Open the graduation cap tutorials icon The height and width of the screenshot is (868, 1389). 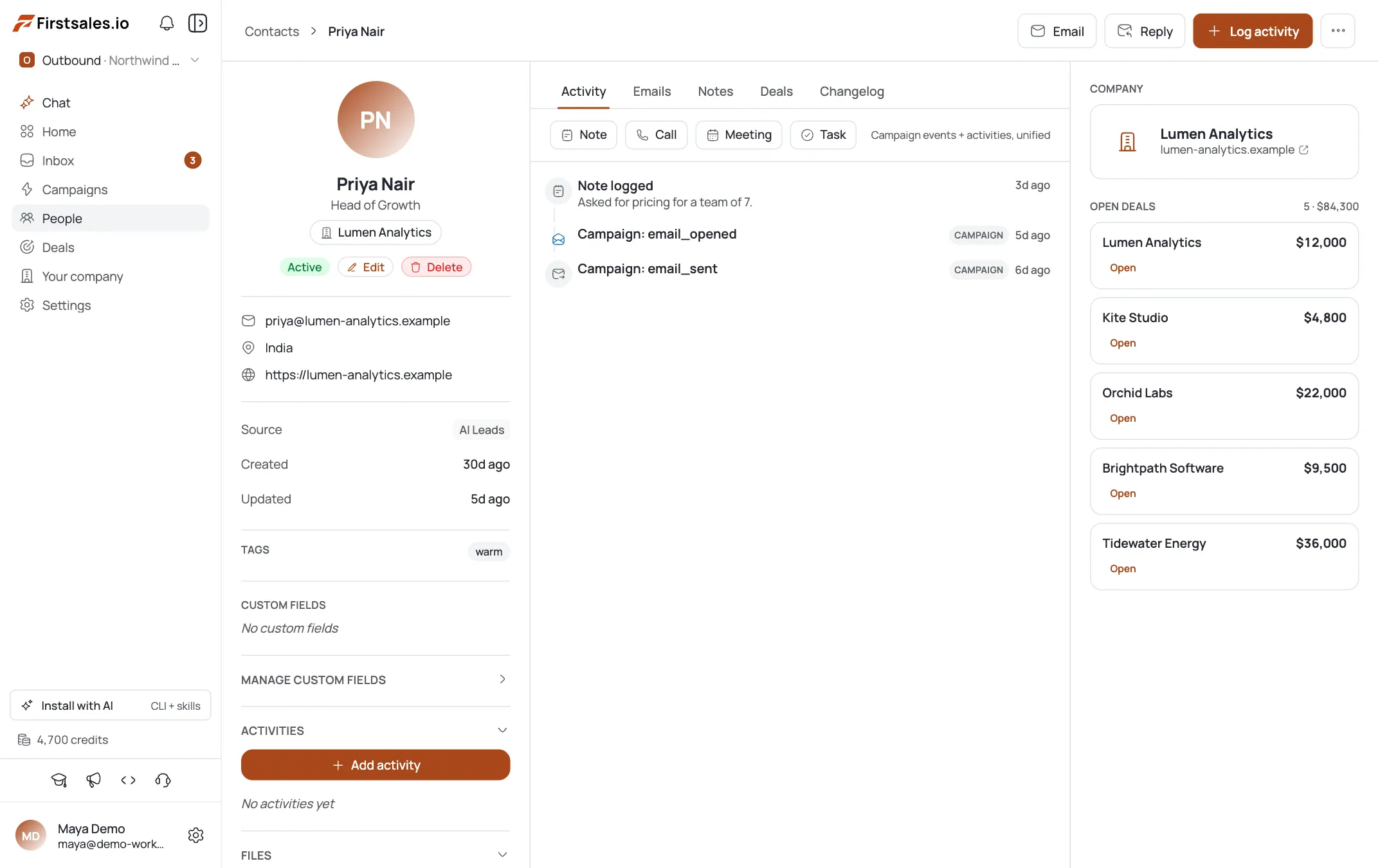tap(59, 780)
